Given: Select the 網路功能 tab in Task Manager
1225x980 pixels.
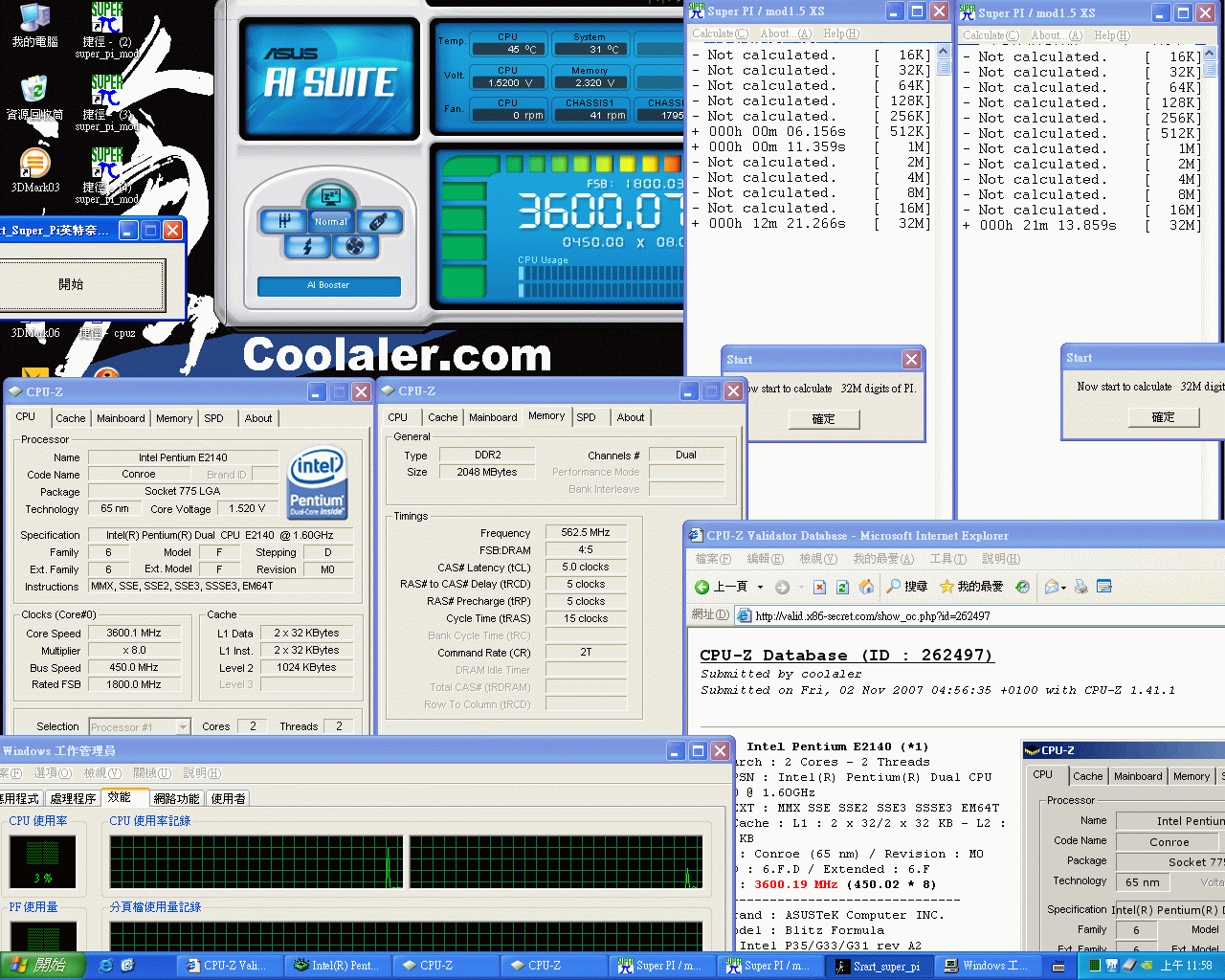Looking at the screenshot, I should click(176, 798).
